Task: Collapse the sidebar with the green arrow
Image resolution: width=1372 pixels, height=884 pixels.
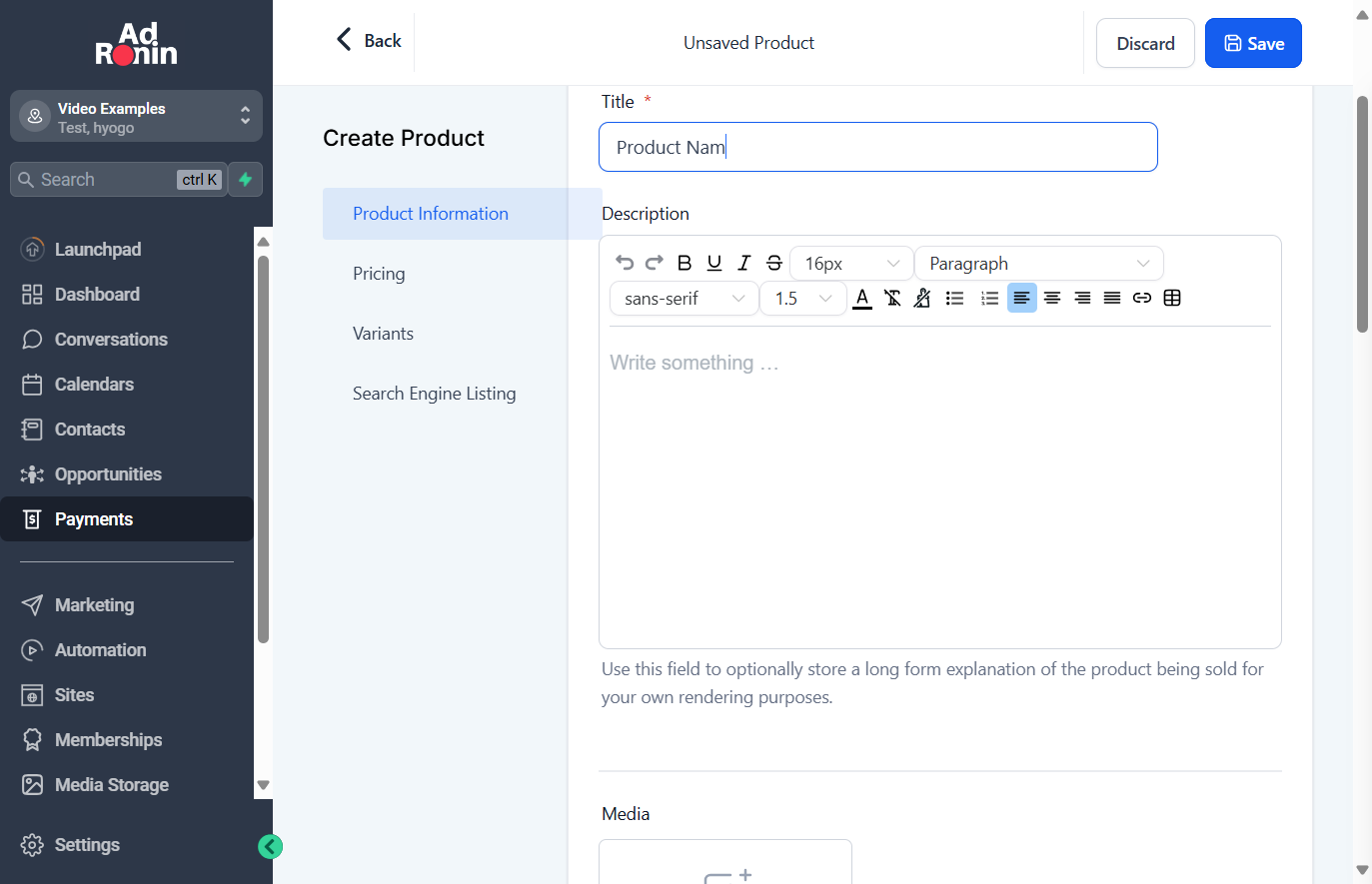Action: tap(270, 847)
